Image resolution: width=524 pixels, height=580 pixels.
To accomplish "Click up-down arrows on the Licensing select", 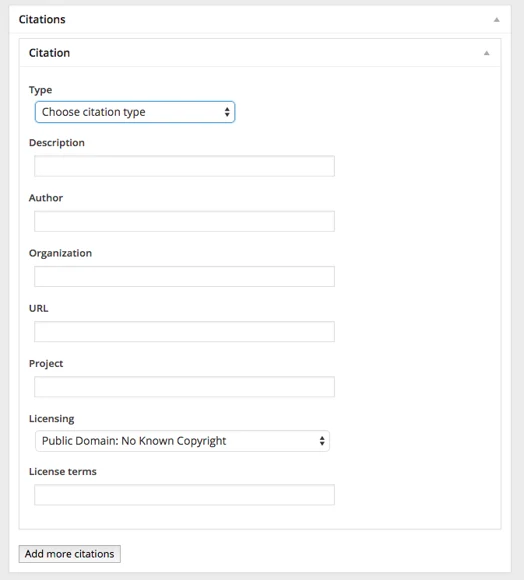I will click(322, 441).
